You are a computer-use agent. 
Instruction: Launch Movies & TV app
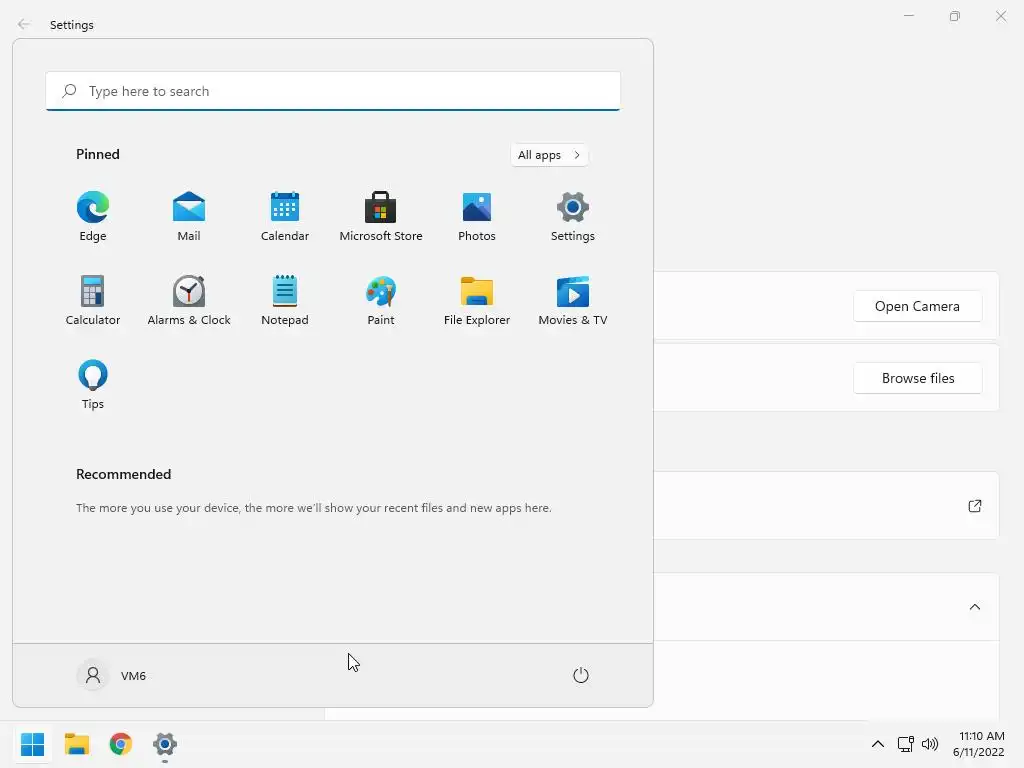point(573,300)
